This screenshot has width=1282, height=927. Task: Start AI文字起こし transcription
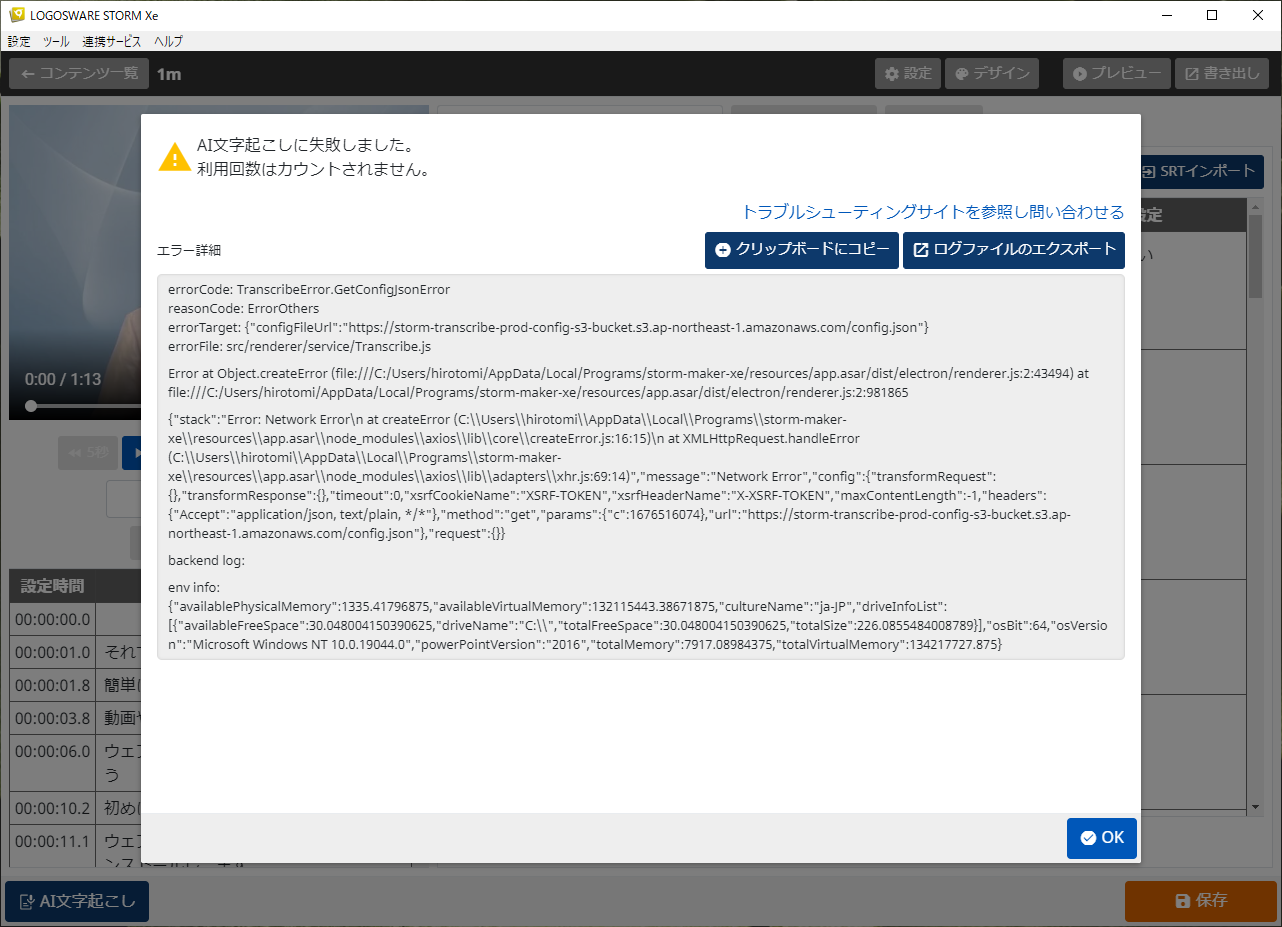77,901
